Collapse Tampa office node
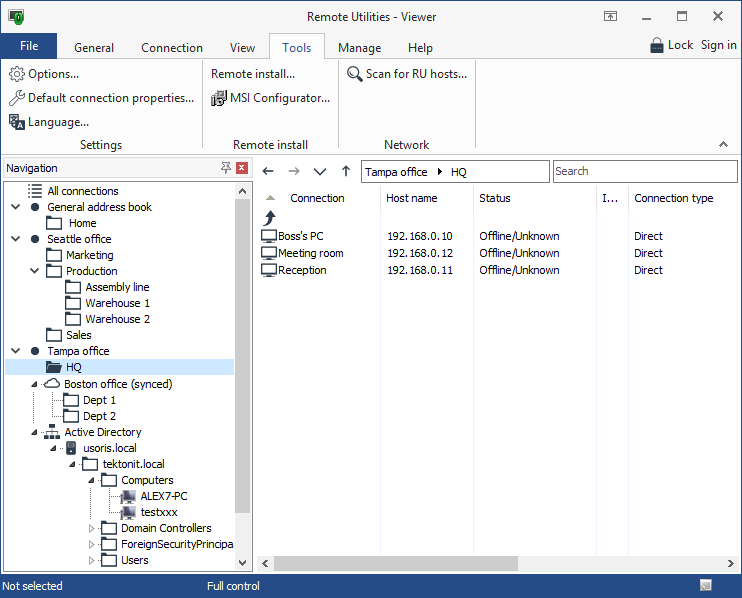 coord(16,351)
